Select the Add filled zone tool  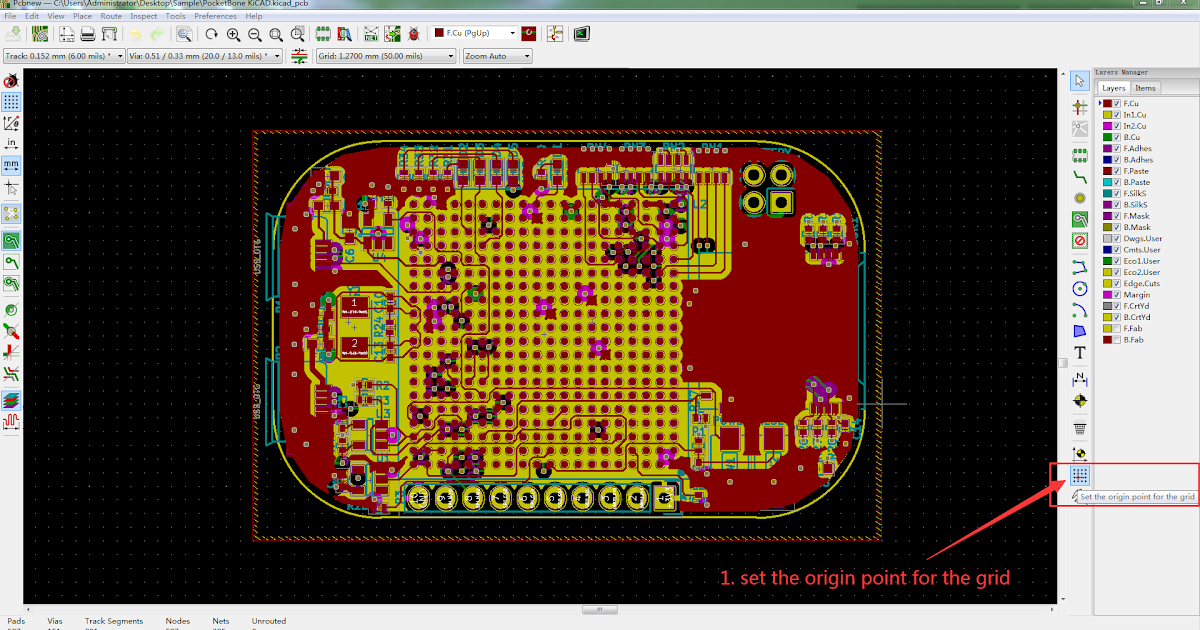click(1079, 219)
